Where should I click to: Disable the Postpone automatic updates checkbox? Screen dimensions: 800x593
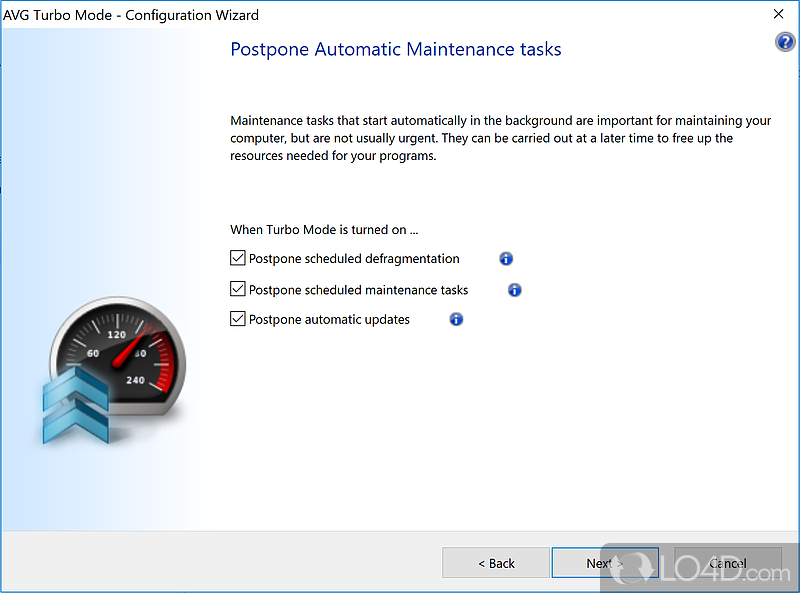click(x=238, y=319)
